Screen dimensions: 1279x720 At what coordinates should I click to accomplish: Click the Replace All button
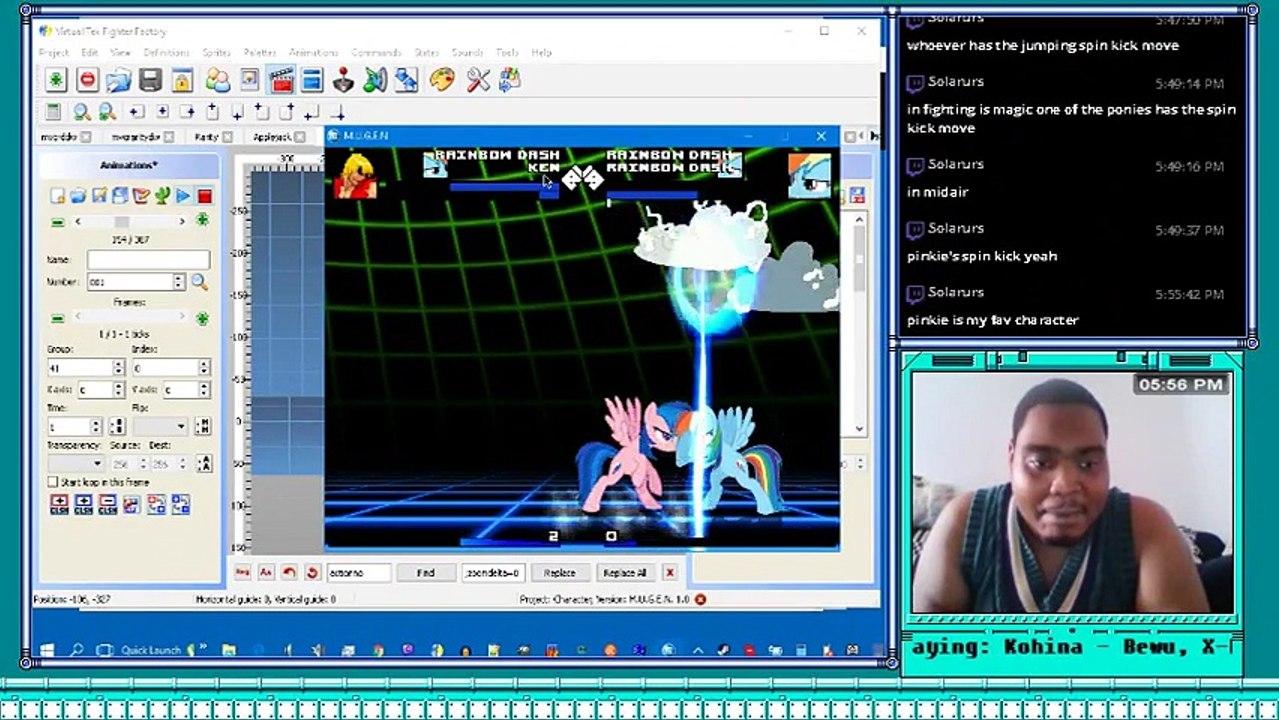(625, 572)
